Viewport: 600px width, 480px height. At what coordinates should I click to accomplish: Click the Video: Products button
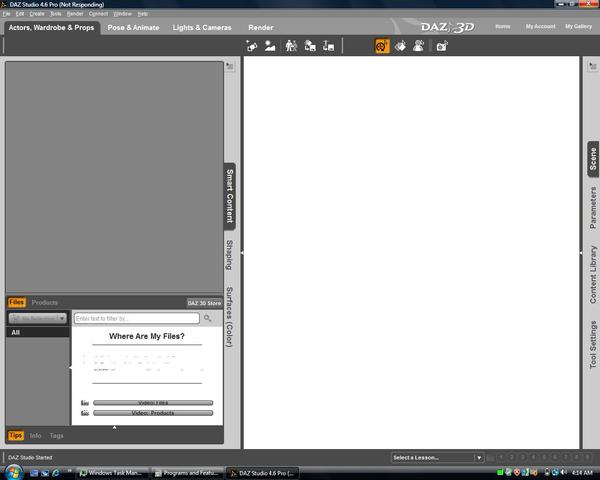pyautogui.click(x=153, y=413)
